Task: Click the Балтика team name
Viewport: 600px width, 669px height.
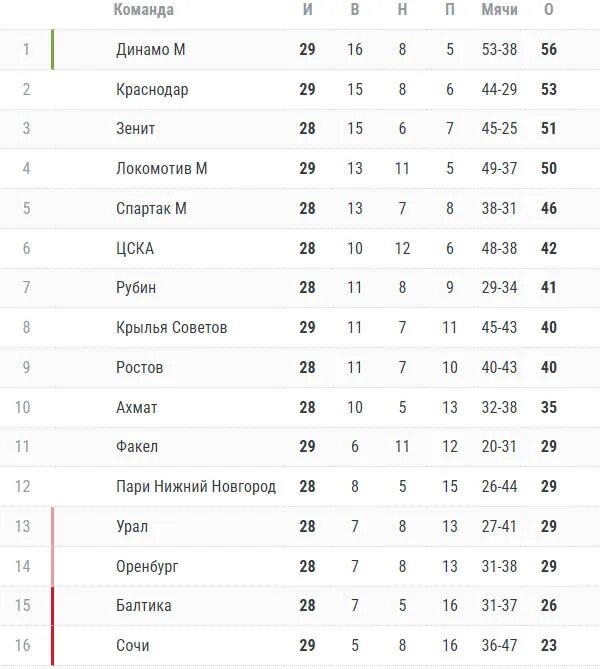Action: (x=143, y=606)
